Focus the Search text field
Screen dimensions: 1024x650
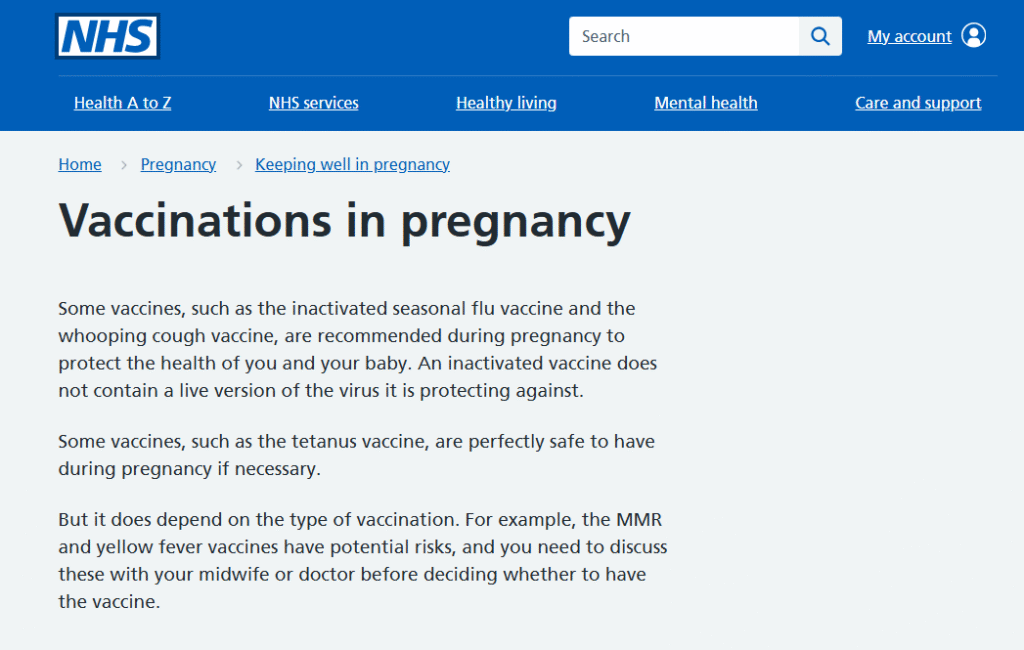tap(684, 37)
